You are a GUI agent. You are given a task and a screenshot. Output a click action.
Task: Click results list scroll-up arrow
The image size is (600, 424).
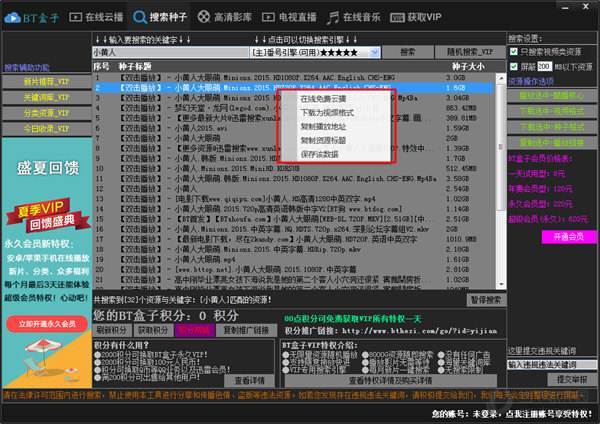[x=501, y=78]
